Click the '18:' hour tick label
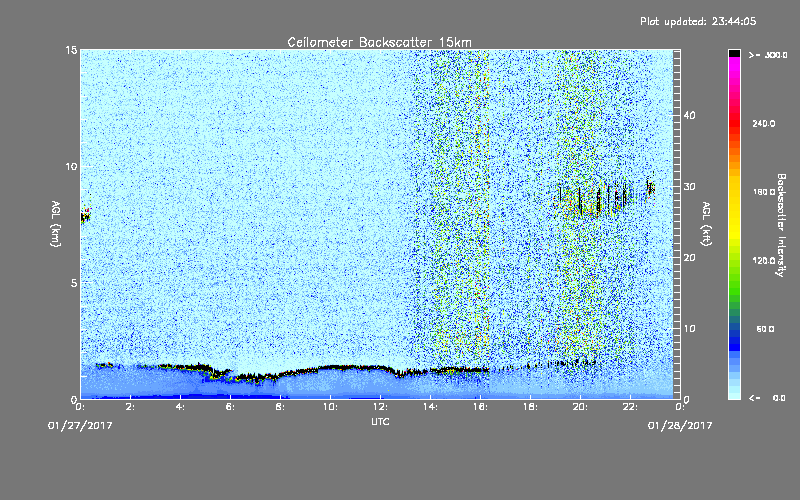 point(530,407)
